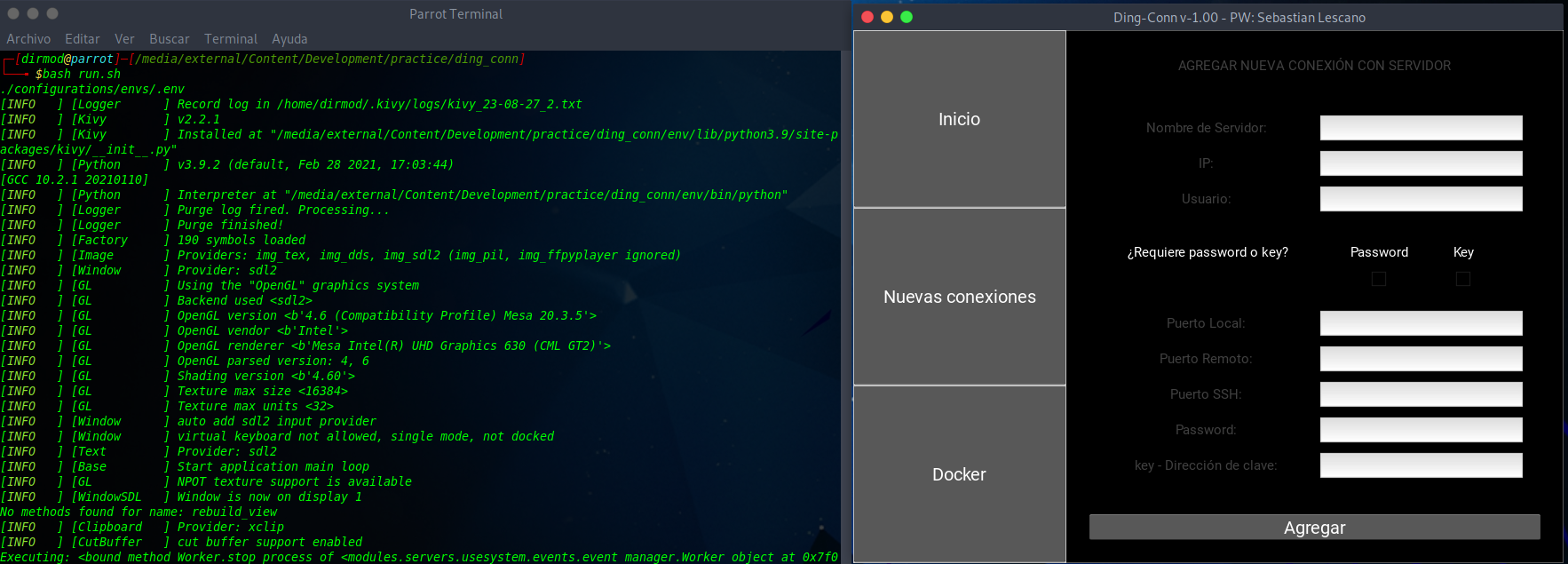
Task: Open the Nuevas conexiones section
Action: pos(960,297)
